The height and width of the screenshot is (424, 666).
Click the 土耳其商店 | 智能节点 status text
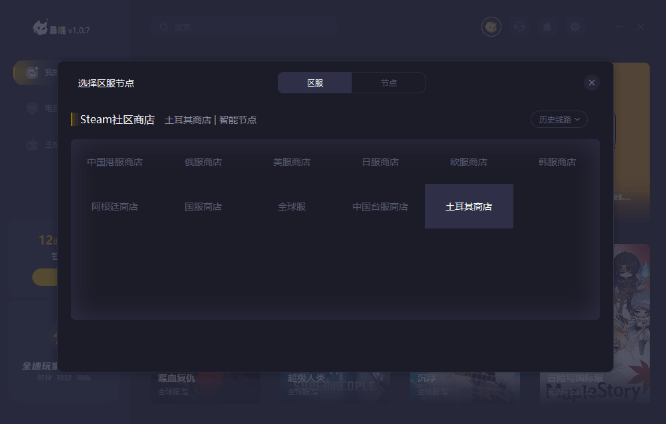(x=210, y=120)
